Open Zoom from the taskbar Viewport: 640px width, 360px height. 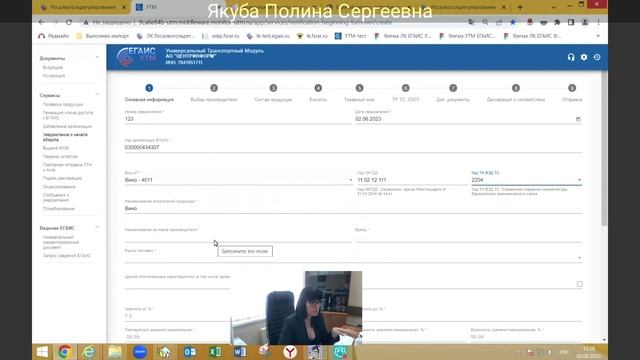tap(140, 352)
